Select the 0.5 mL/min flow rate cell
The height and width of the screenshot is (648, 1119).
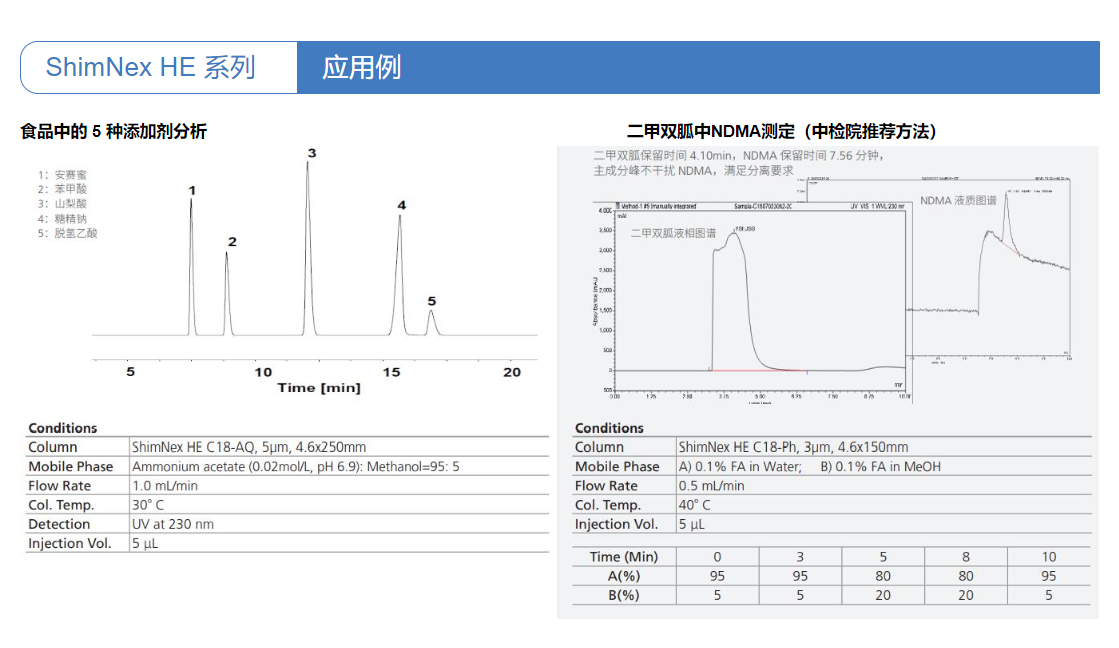tap(711, 486)
